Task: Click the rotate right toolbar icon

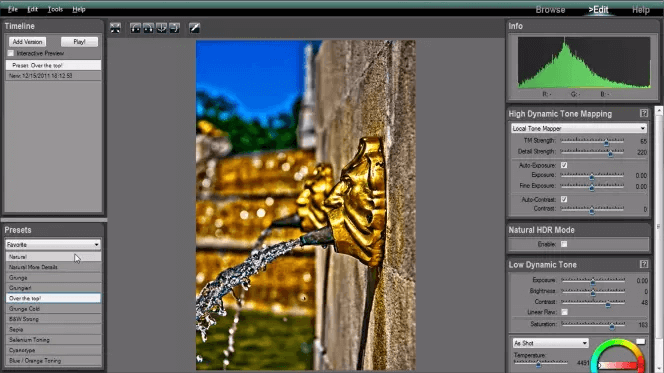Action: coord(148,28)
